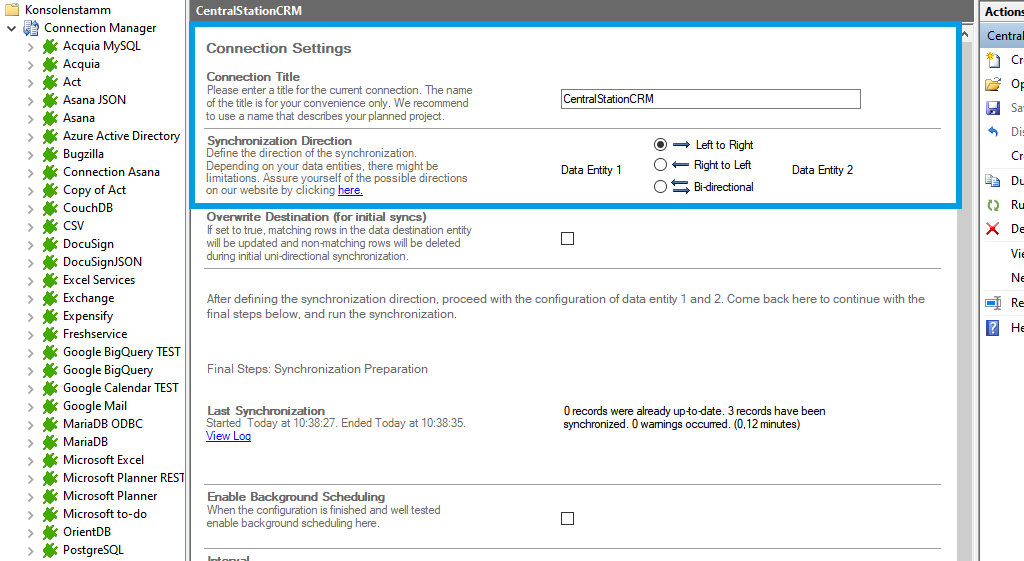The height and width of the screenshot is (561, 1024).
Task: Click the Konsolenstamm folder icon
Action: pyautogui.click(x=13, y=10)
